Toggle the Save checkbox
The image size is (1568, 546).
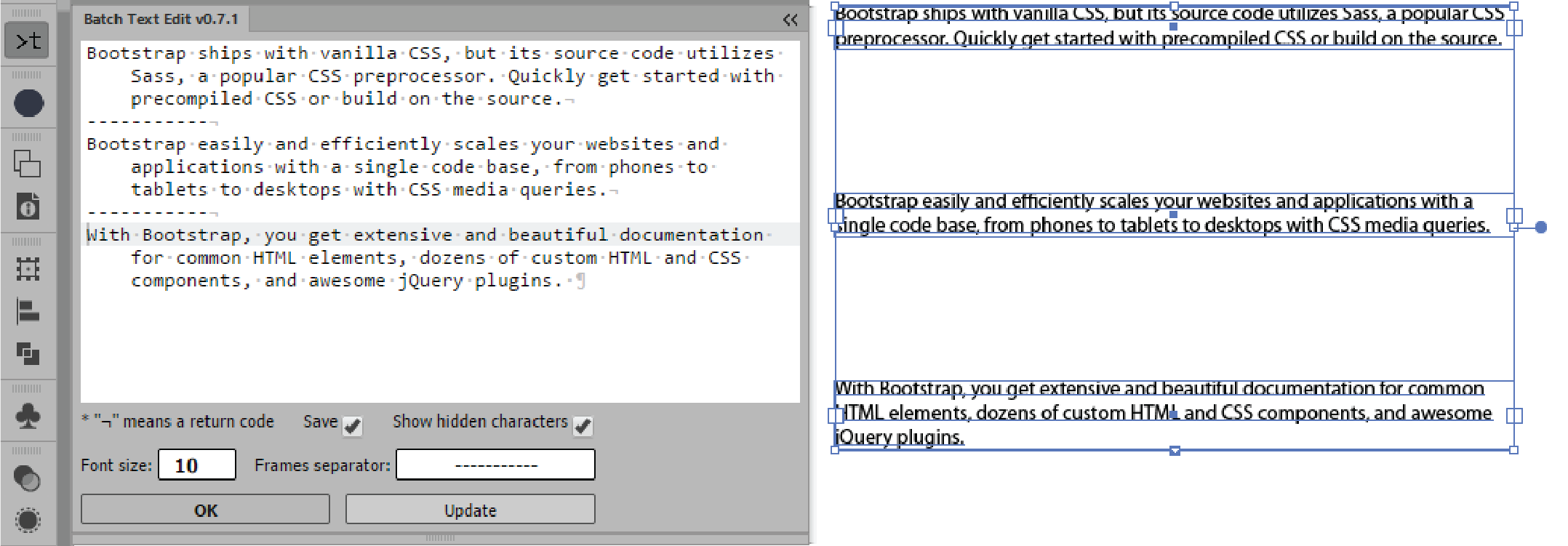click(353, 425)
